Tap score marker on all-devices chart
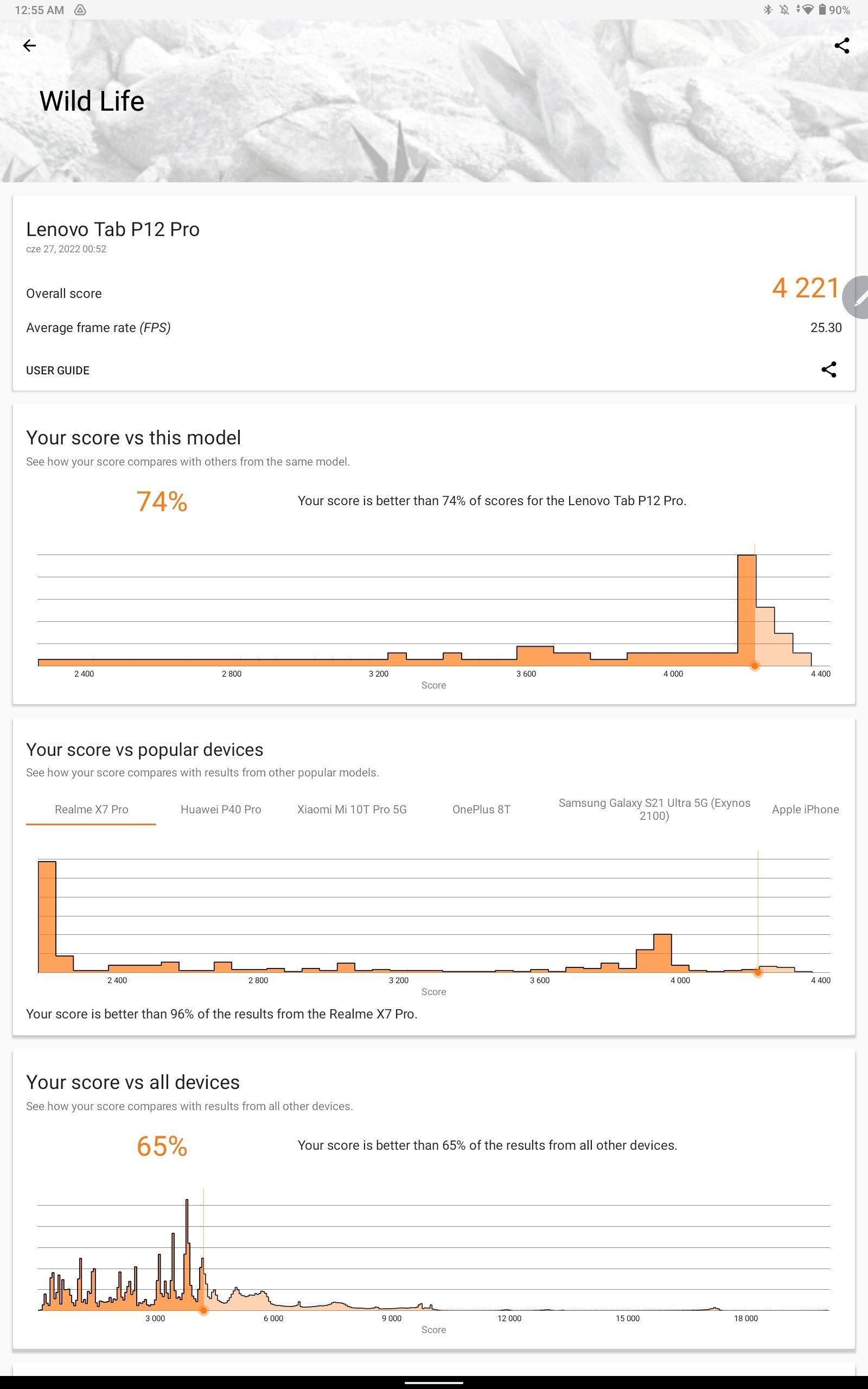This screenshot has height=1389, width=868. pyautogui.click(x=203, y=1310)
